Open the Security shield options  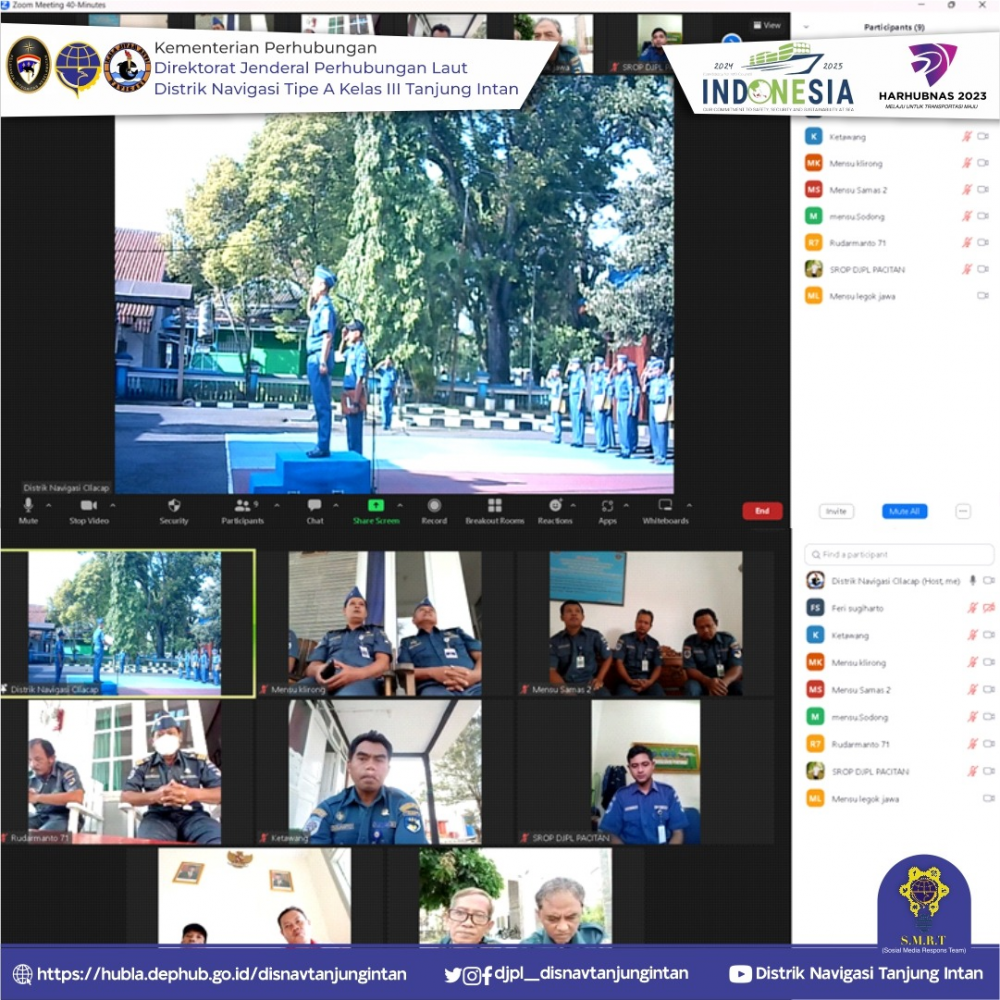pyautogui.click(x=173, y=506)
